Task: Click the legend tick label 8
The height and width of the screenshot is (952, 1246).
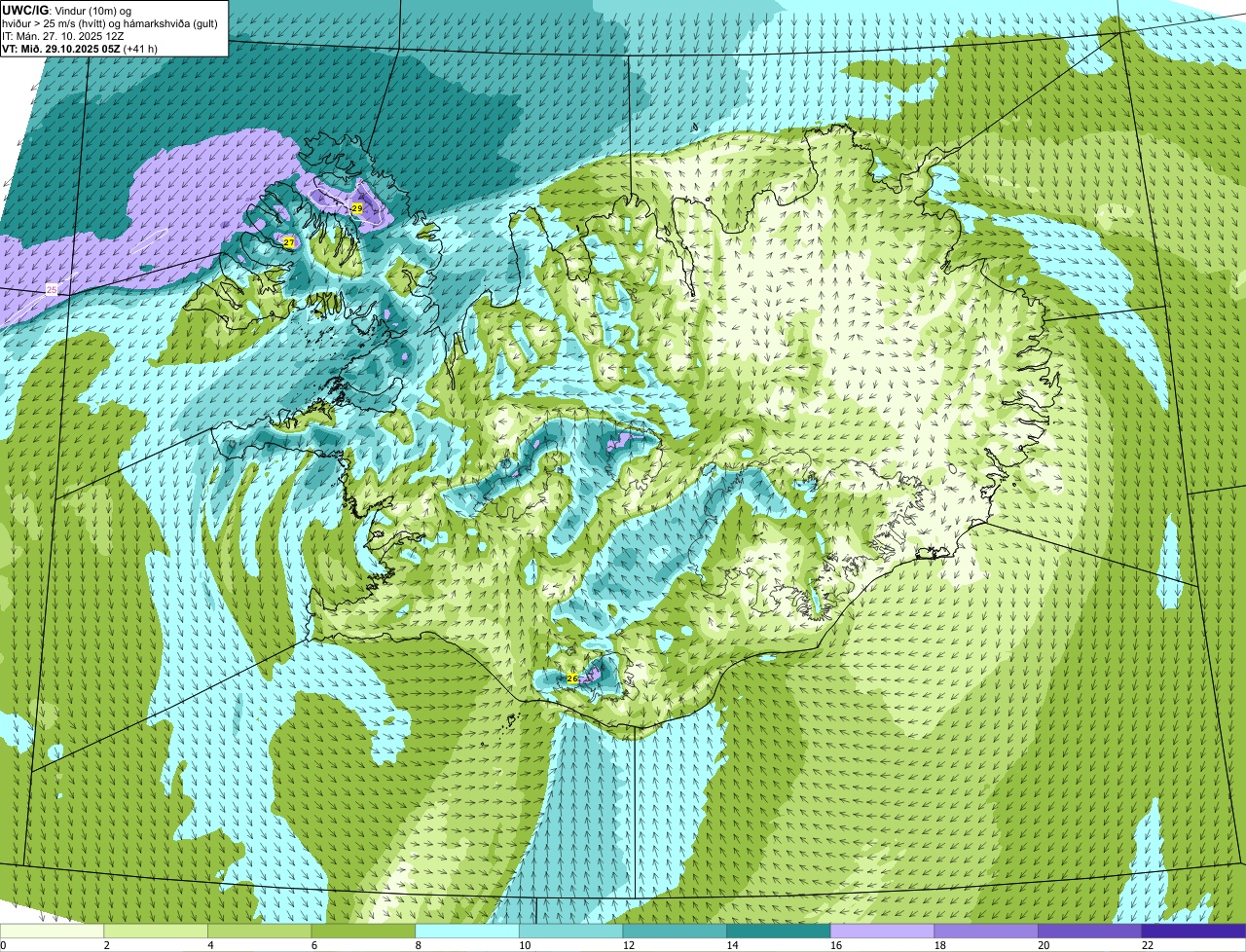Action: click(x=418, y=945)
